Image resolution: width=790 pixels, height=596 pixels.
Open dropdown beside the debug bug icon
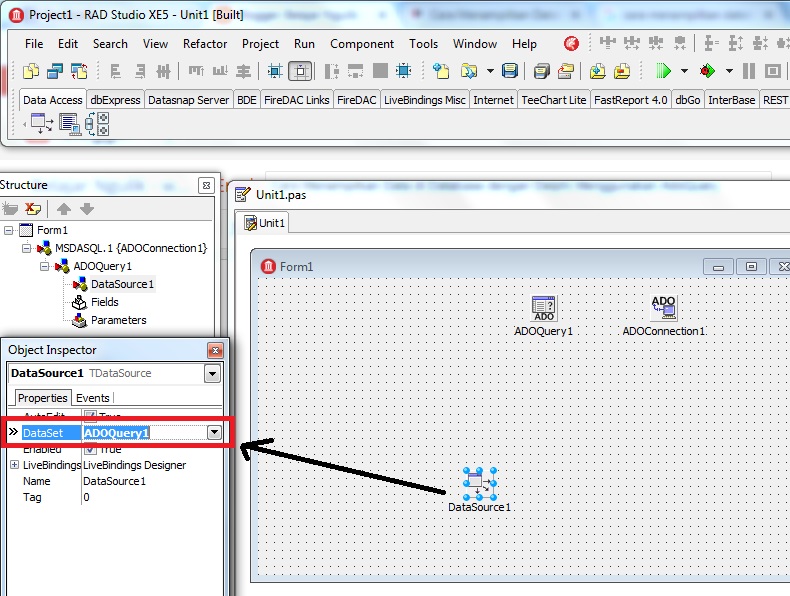[729, 71]
